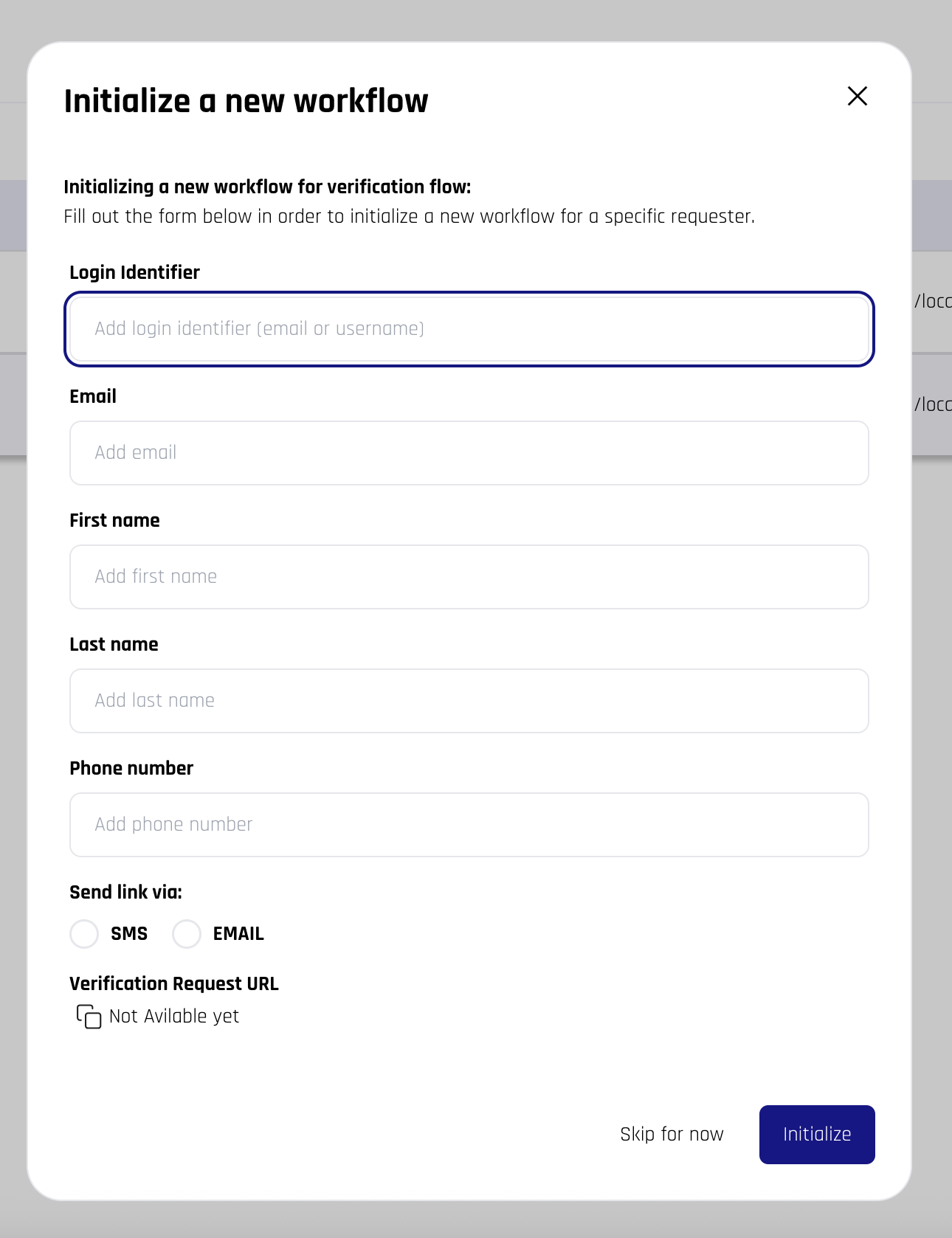Screen dimensions: 952x1238
Task: Click the Last name label
Action: 114,644
